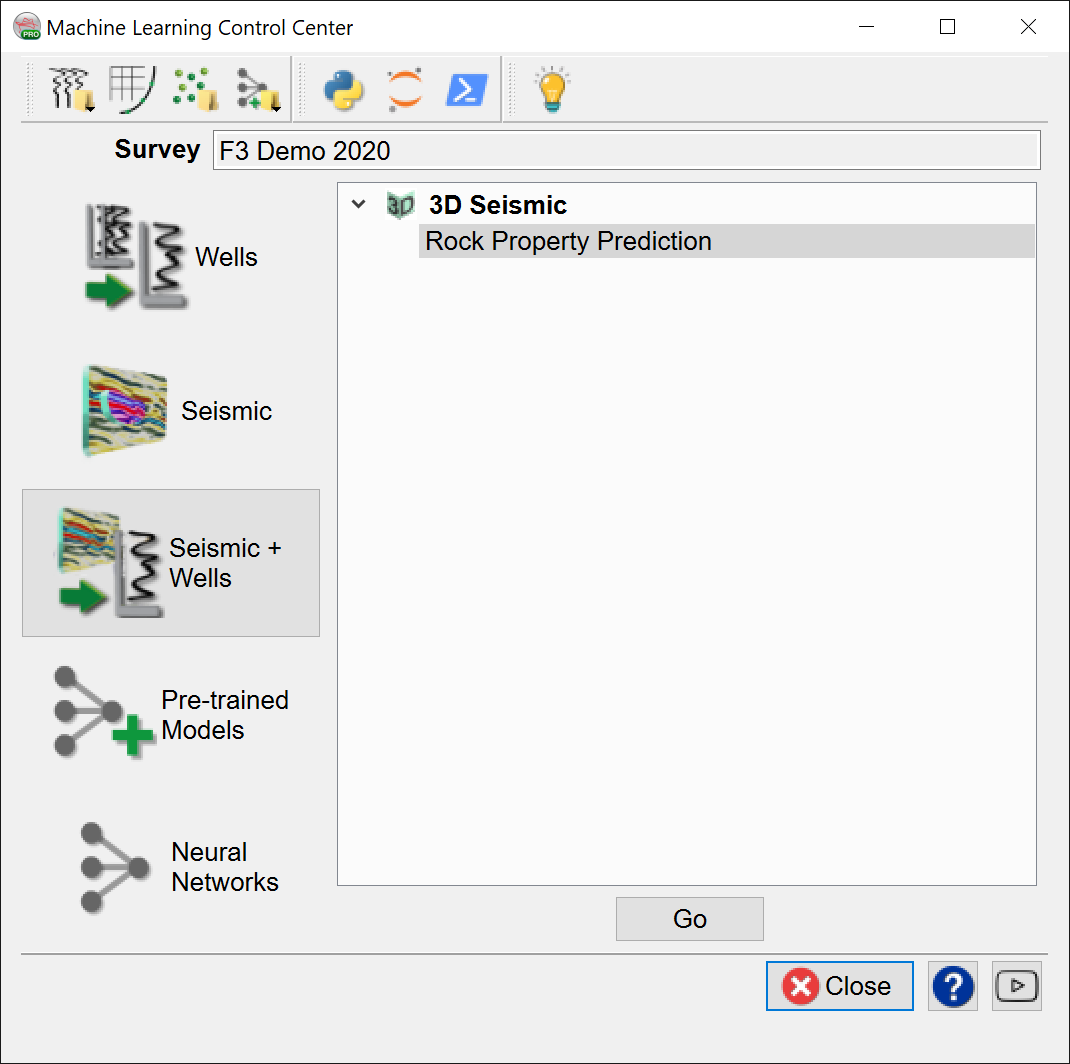
Task: Click the Survey name field
Action: click(626, 151)
